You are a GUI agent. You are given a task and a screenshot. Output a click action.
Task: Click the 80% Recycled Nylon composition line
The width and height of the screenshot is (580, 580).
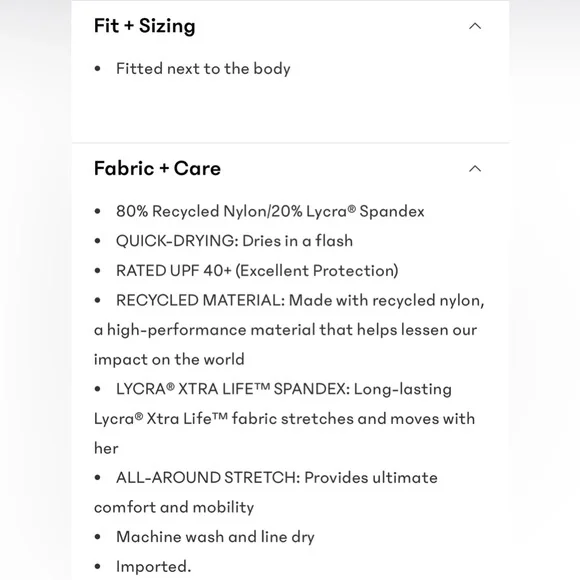(x=270, y=212)
